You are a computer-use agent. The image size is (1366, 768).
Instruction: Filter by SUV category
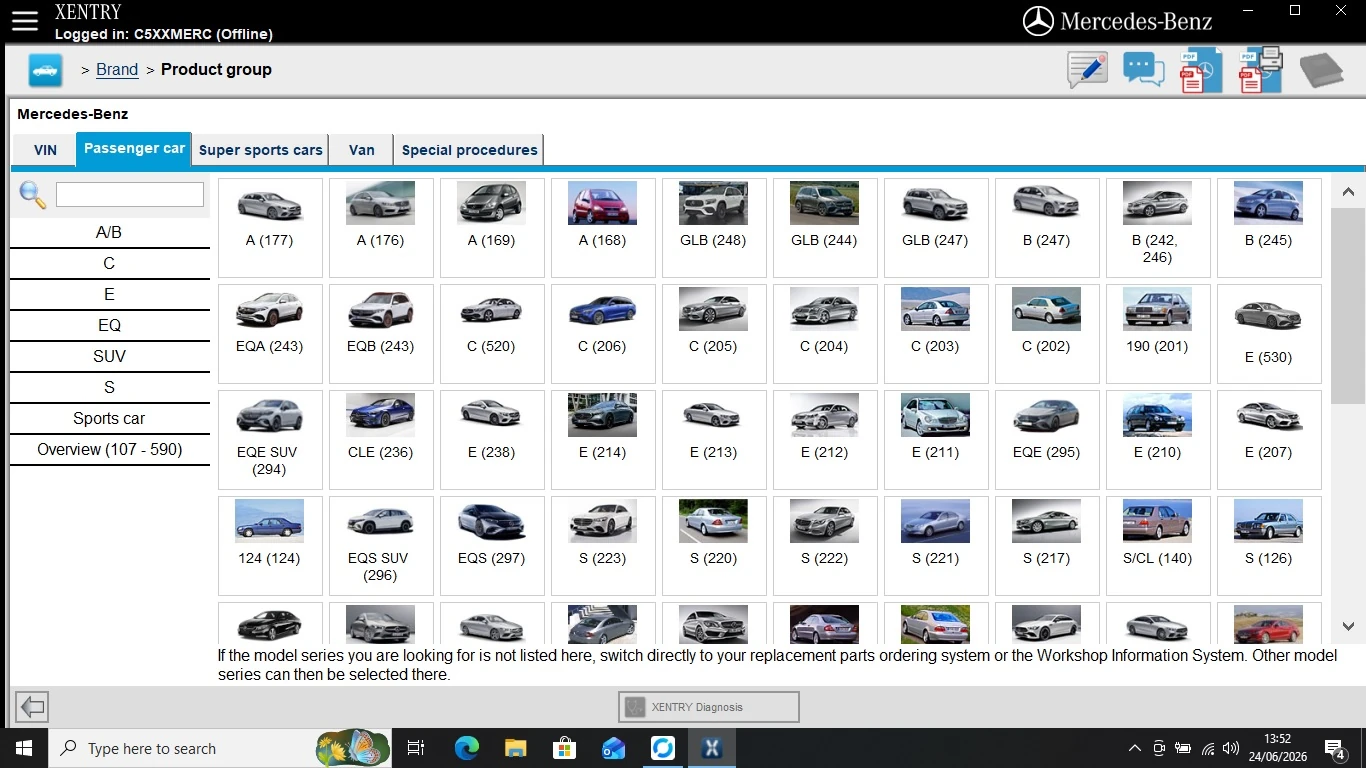(109, 356)
